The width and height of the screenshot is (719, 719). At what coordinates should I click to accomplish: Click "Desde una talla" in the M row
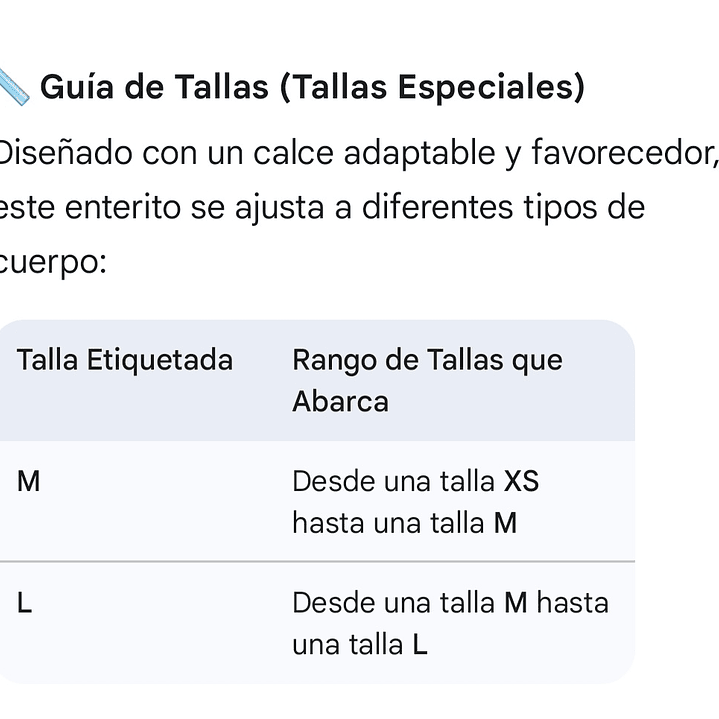pyautogui.click(x=393, y=482)
